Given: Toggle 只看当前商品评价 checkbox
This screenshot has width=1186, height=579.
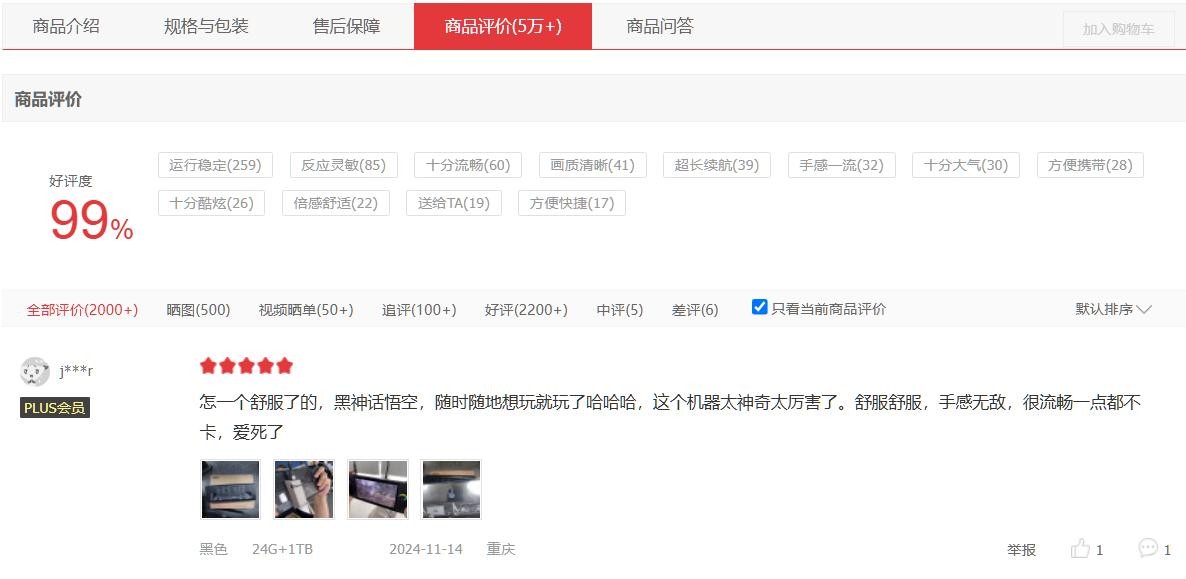Looking at the screenshot, I should coord(760,307).
